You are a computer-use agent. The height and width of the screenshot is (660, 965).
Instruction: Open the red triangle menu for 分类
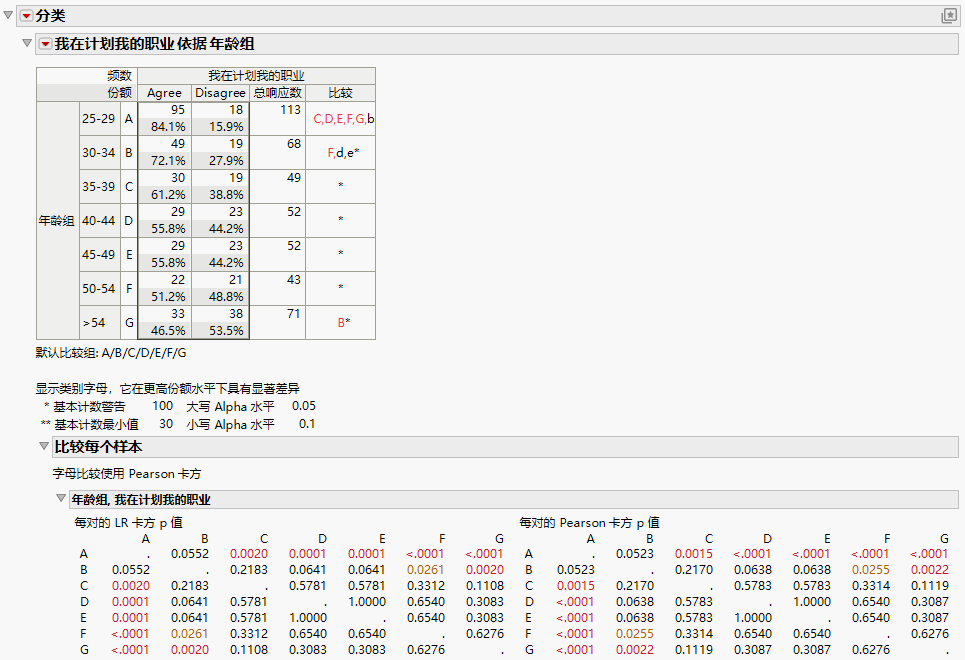tap(26, 16)
